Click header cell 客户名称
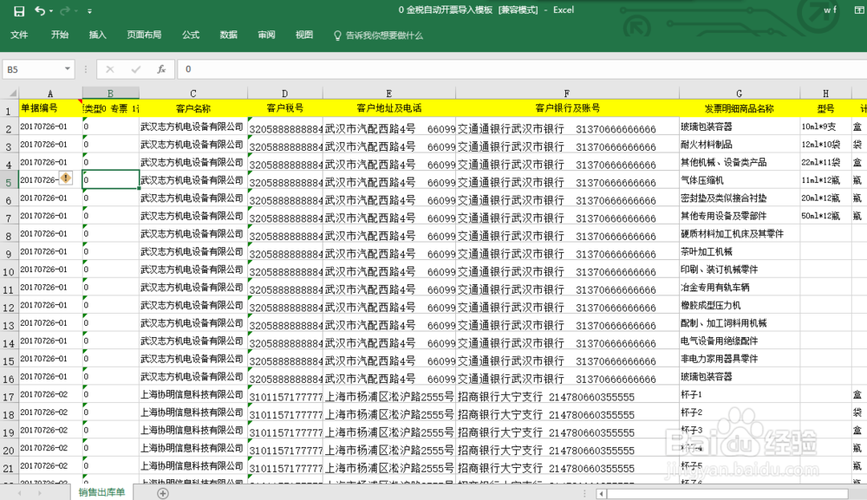This screenshot has width=867, height=500. (193, 108)
